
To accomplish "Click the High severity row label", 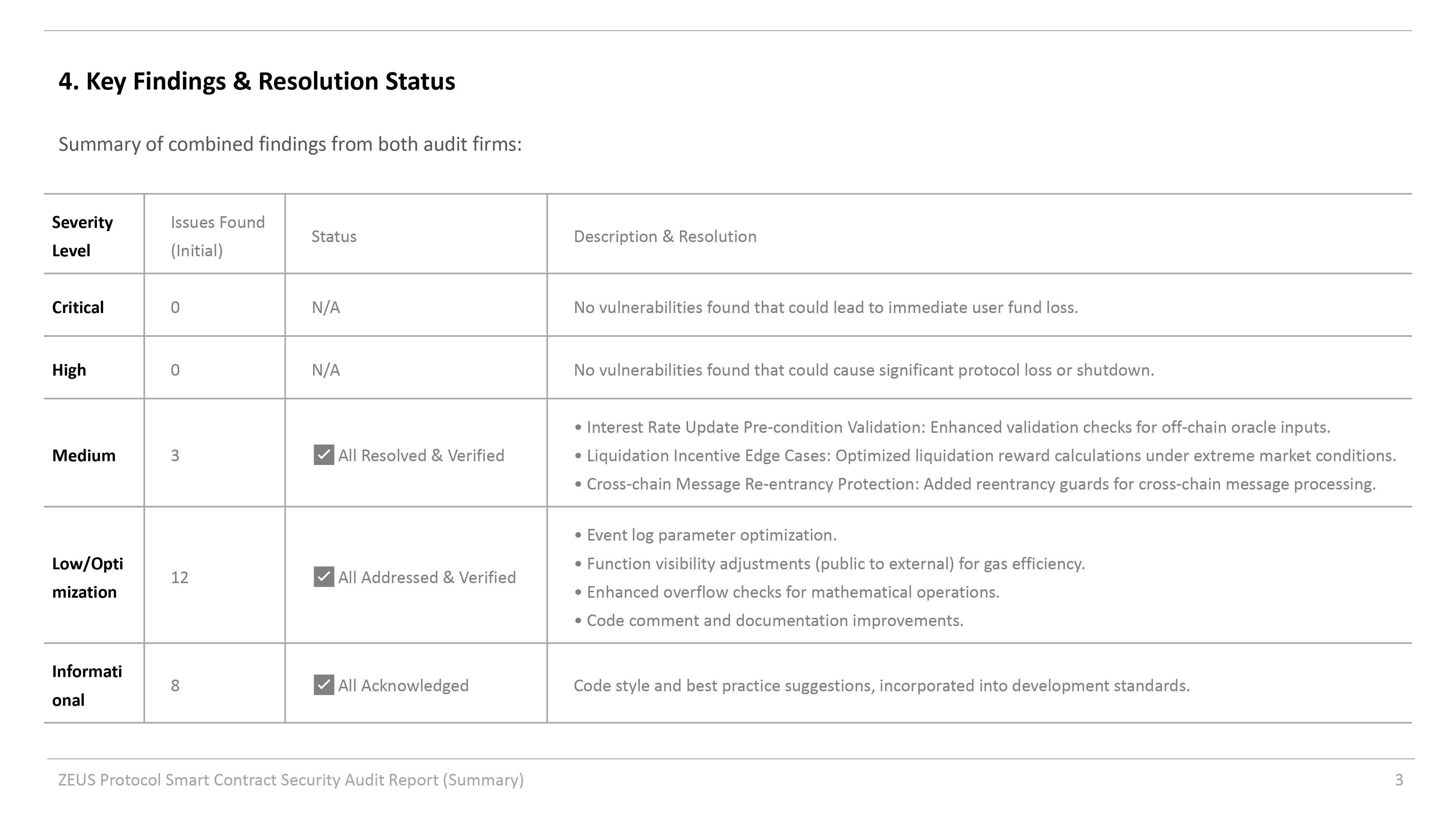I will point(69,370).
